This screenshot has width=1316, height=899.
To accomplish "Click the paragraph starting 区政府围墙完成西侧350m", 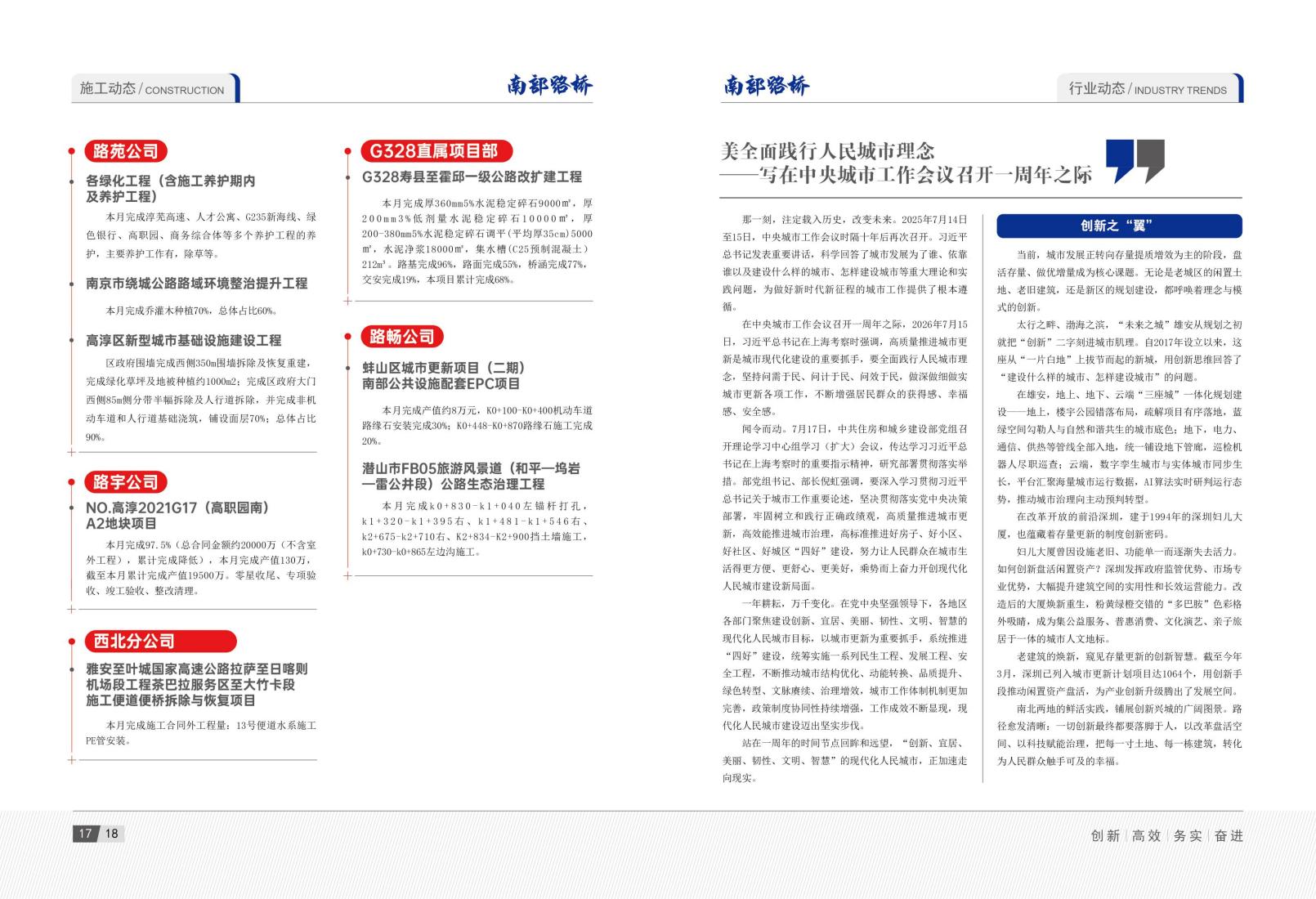I will pos(201,400).
